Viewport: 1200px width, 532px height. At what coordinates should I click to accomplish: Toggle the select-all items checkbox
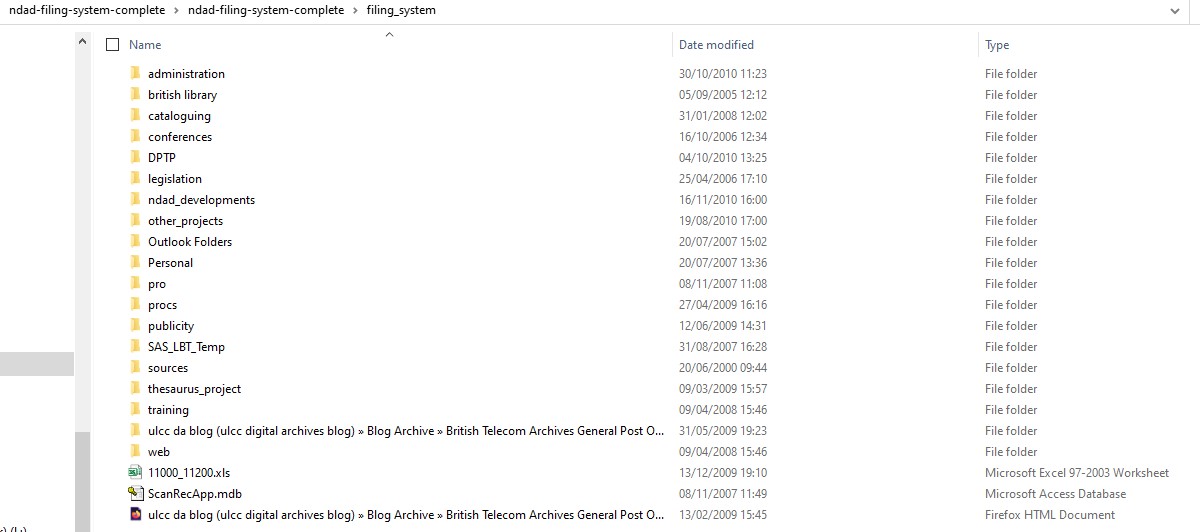112,44
